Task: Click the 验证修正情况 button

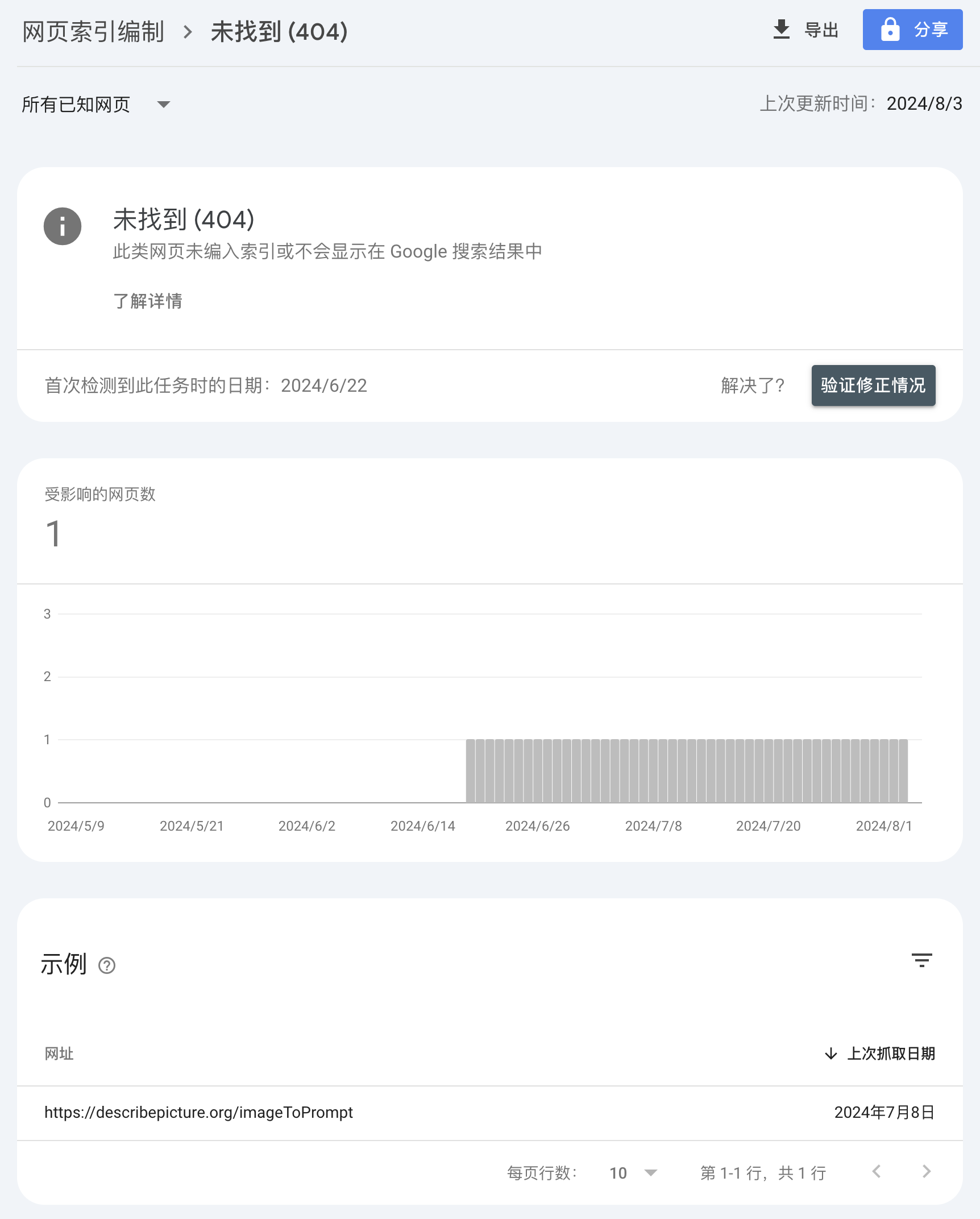Action: pos(873,385)
